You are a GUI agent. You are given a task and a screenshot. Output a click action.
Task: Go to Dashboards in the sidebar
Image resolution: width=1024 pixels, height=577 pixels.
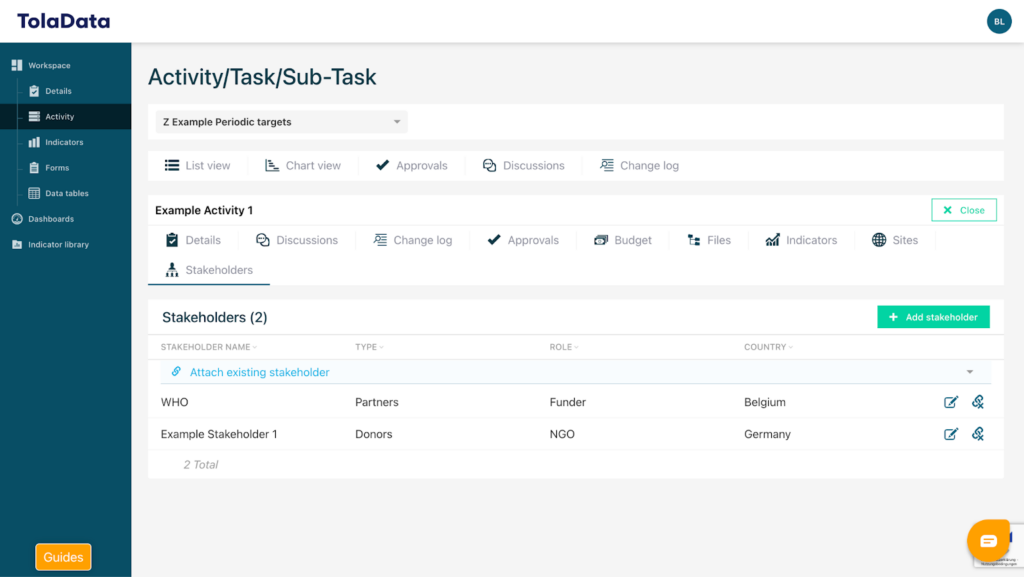coord(50,219)
